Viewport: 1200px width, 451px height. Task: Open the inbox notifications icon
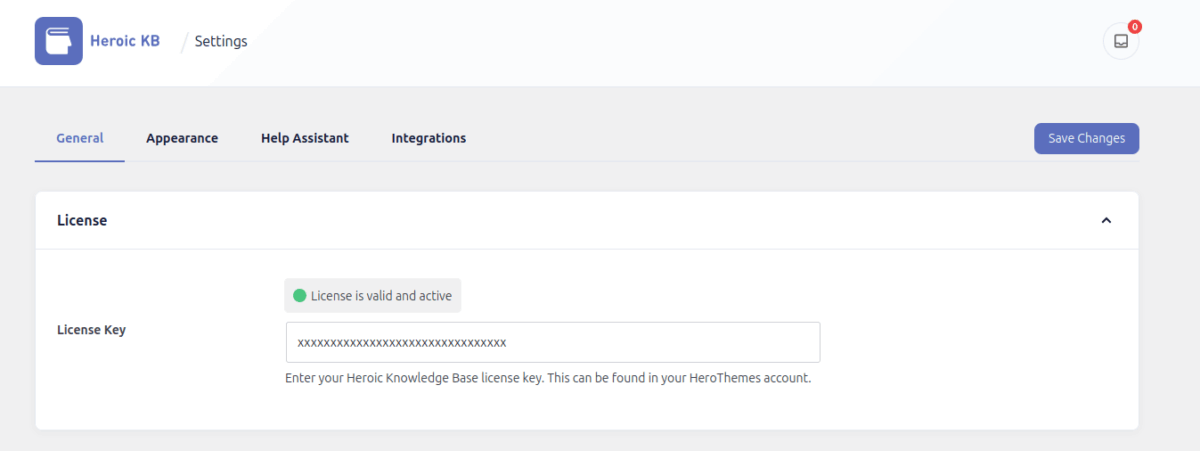click(1121, 41)
